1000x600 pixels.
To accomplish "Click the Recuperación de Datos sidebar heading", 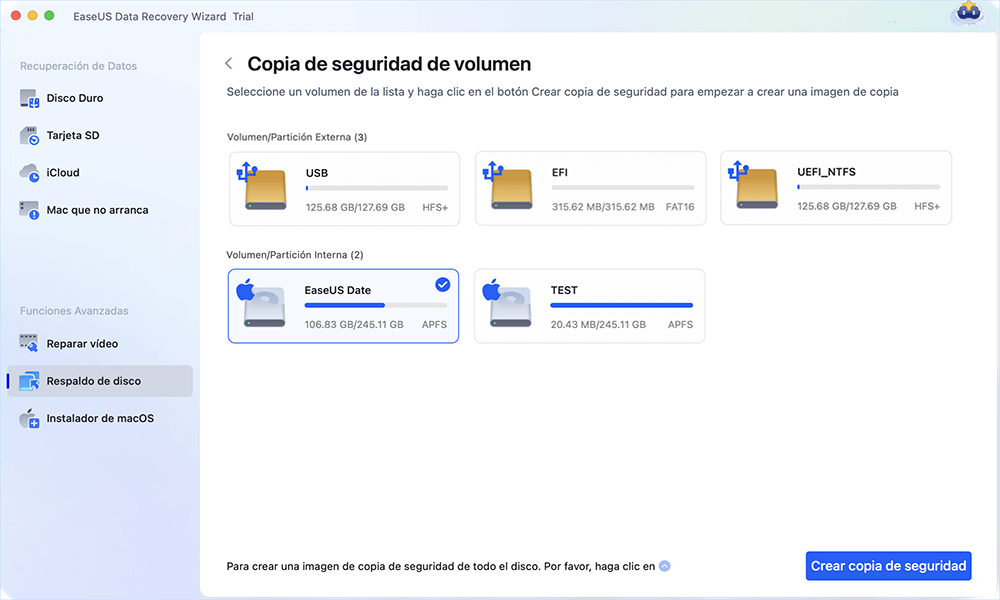I will tap(78, 66).
